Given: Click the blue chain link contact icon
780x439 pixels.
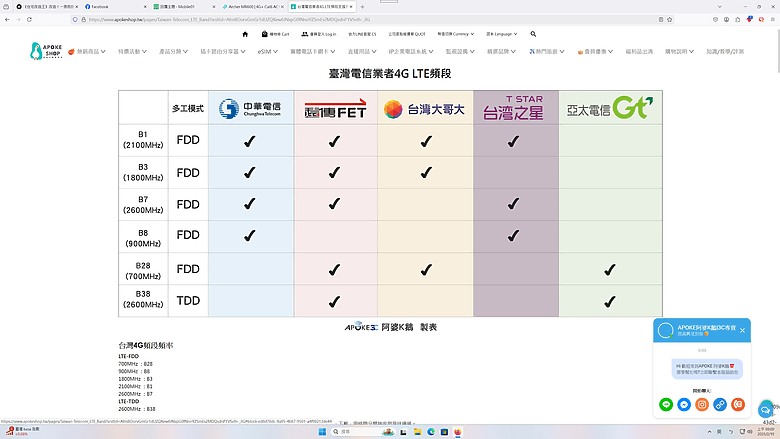Looking at the screenshot, I should point(720,405).
